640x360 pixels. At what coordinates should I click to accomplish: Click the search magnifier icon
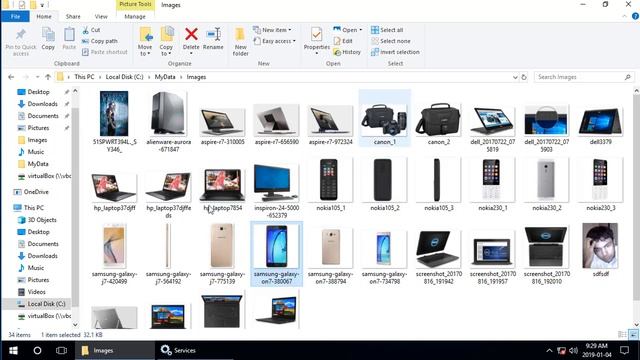coord(628,77)
